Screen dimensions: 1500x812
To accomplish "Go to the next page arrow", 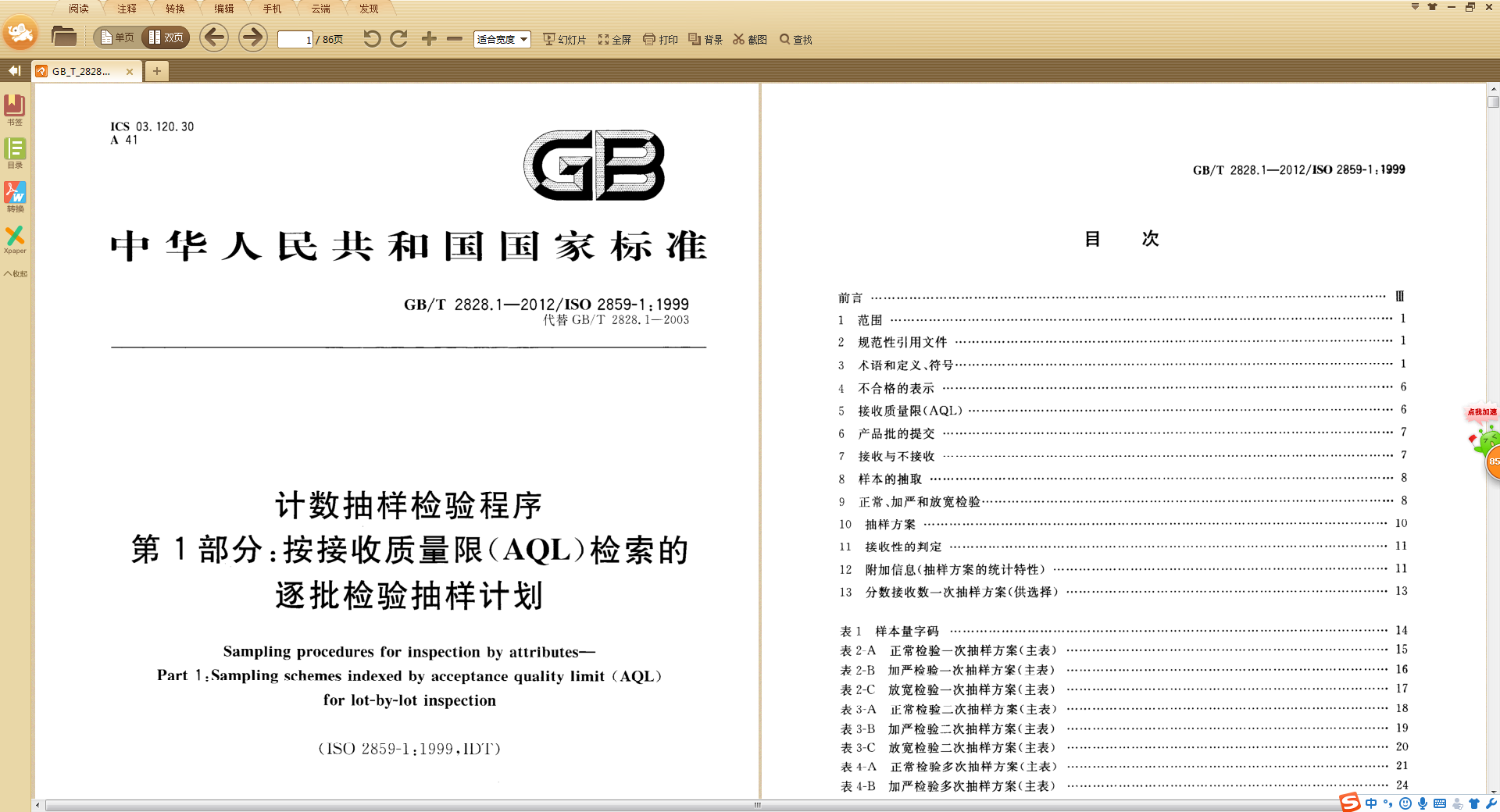I will pyautogui.click(x=252, y=37).
